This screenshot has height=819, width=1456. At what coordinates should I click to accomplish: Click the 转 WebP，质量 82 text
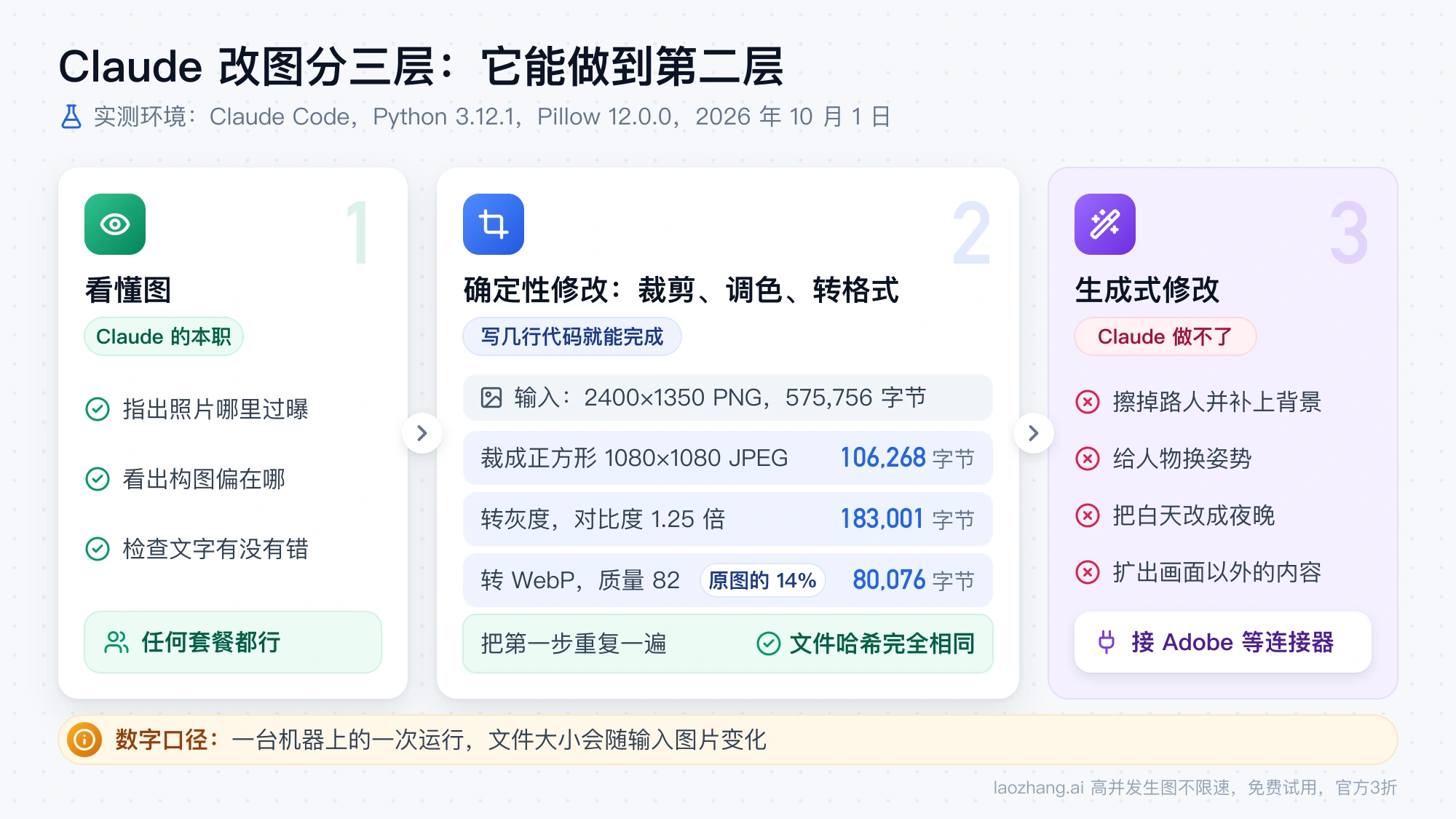point(580,580)
